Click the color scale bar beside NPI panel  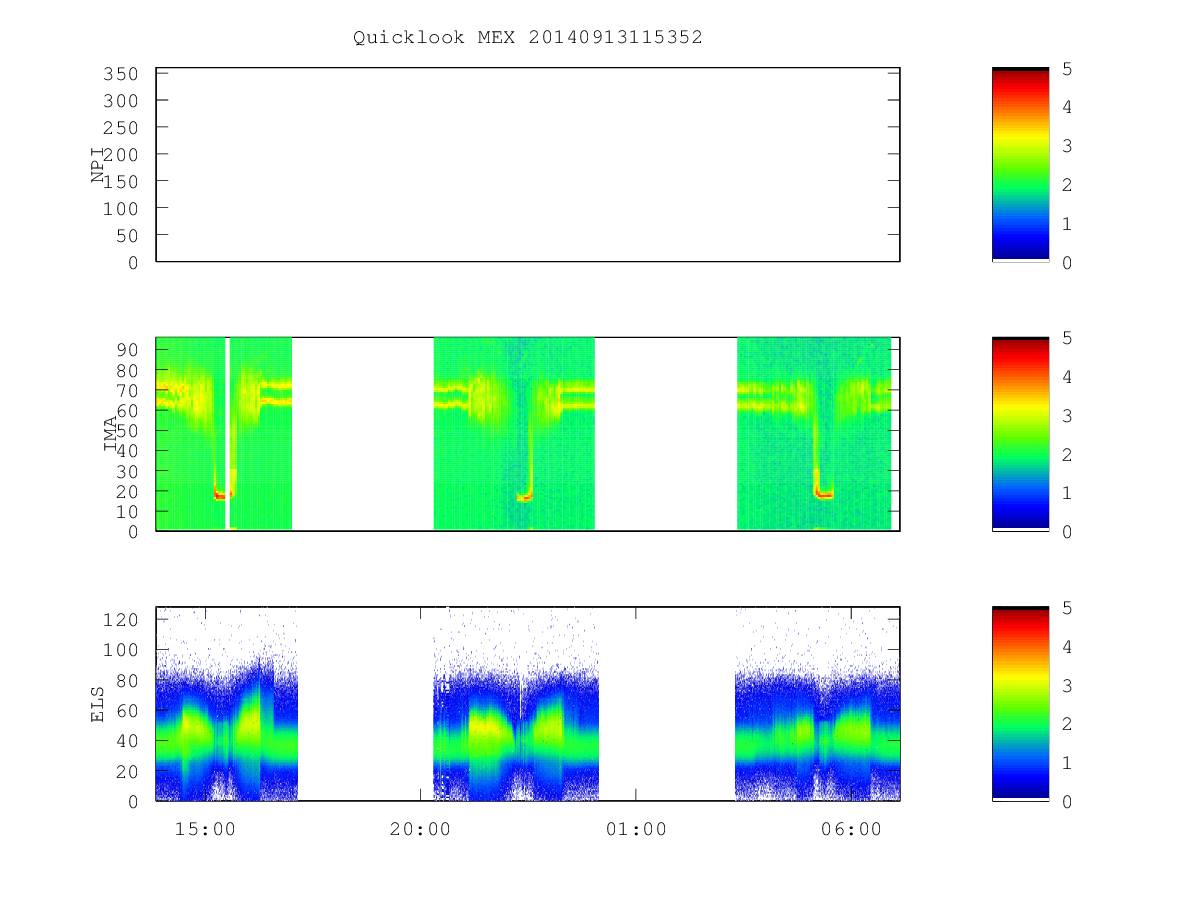click(1020, 164)
